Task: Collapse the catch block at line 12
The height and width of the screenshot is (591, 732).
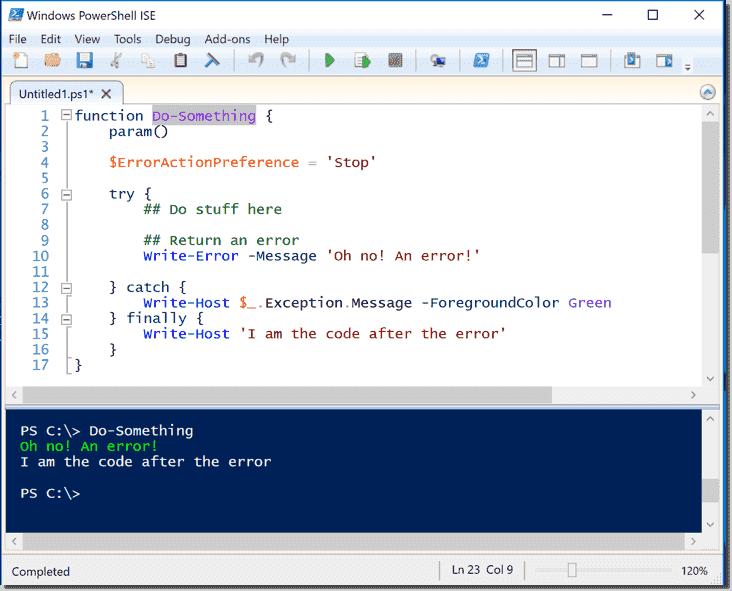Action: click(67, 288)
